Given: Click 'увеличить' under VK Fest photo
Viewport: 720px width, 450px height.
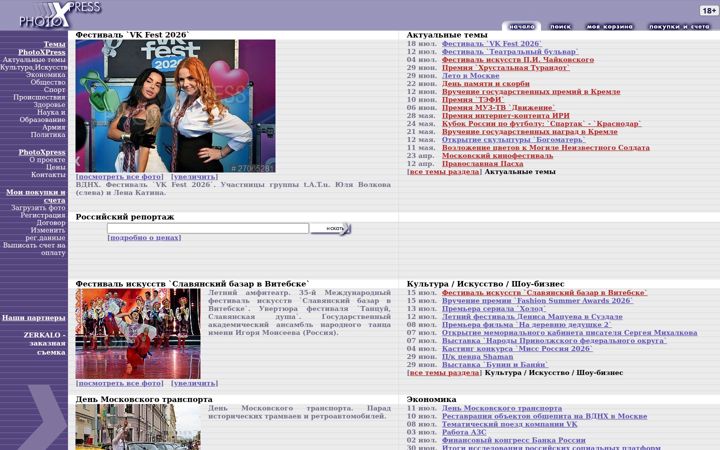Looking at the screenshot, I should coord(194,177).
